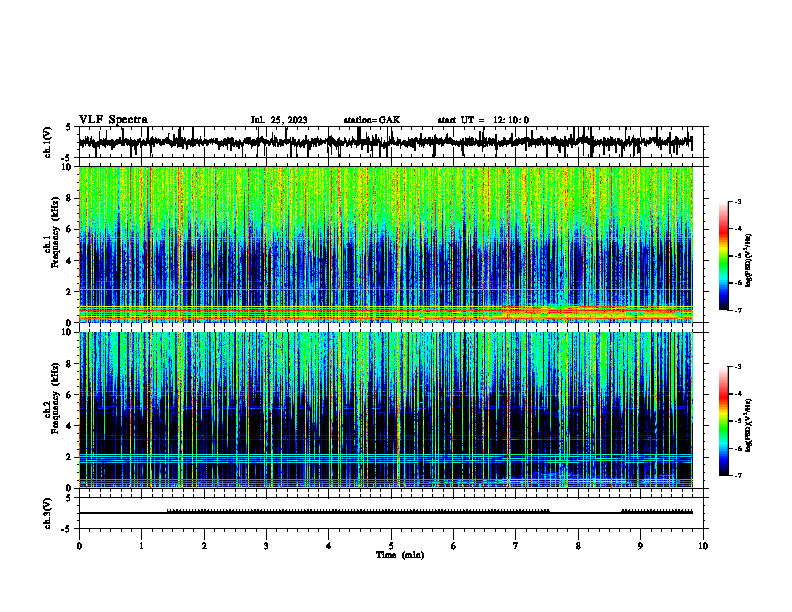Click the "ch.3(V)" axis label
Viewport: 792px width, 612px height.
point(48,514)
